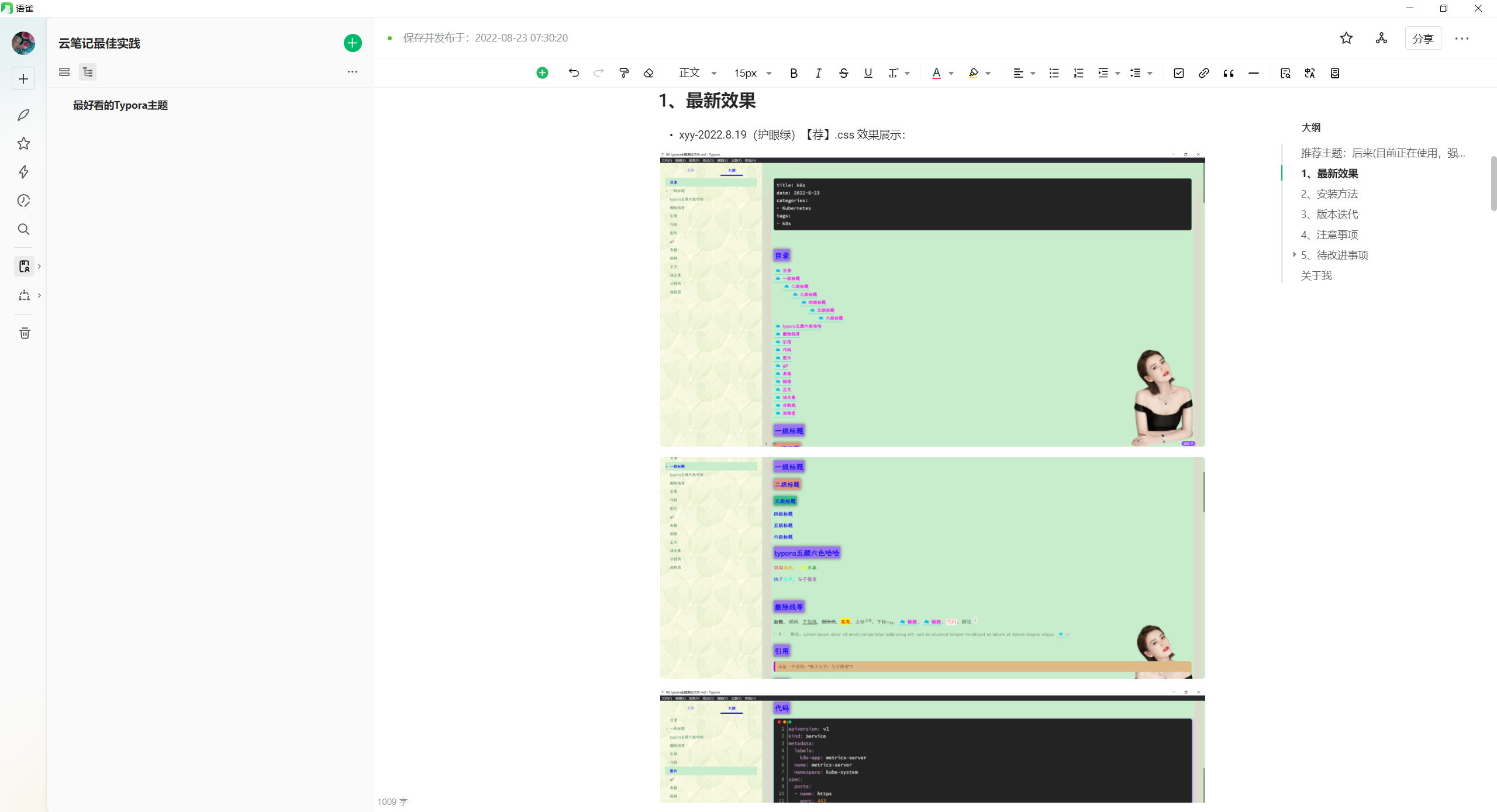Insert a hyperlink
The height and width of the screenshot is (812, 1497).
pyautogui.click(x=1203, y=73)
